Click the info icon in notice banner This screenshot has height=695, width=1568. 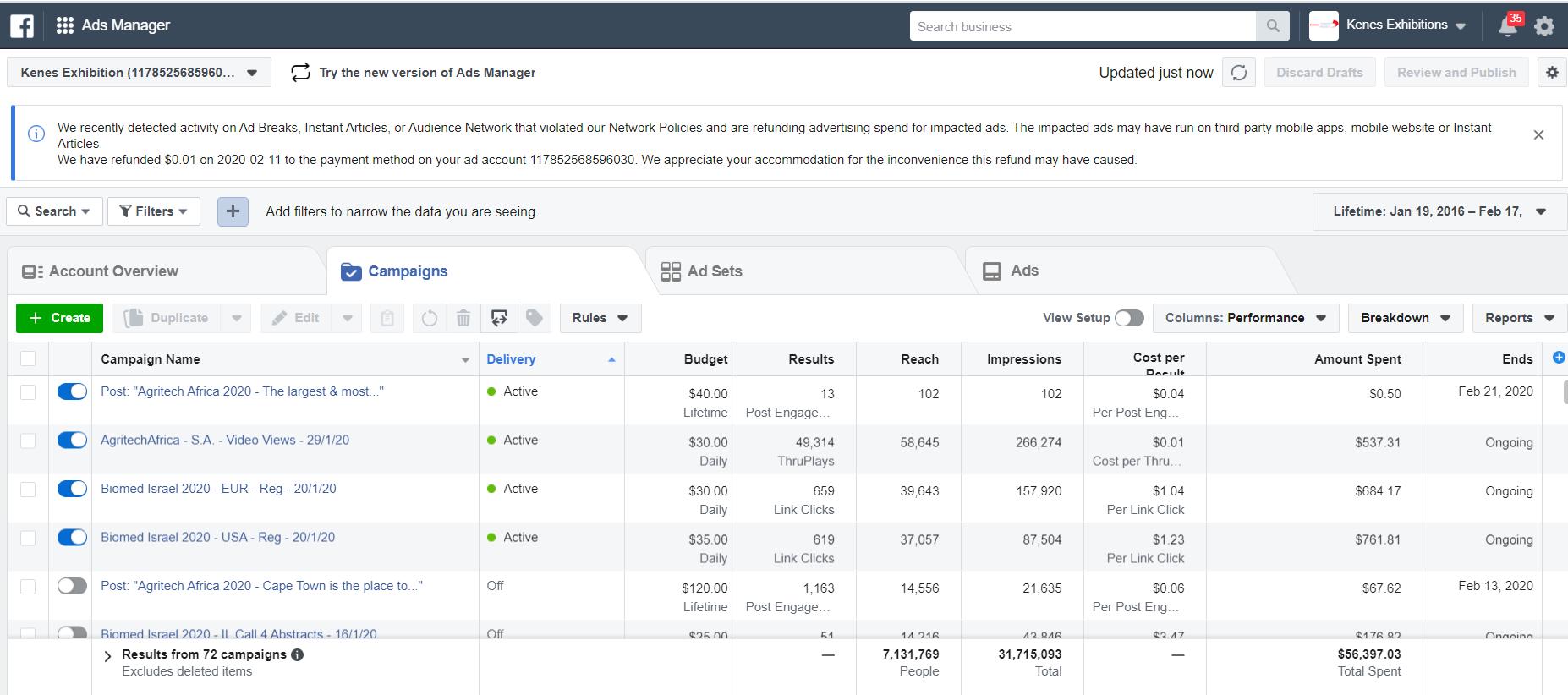pyautogui.click(x=36, y=134)
